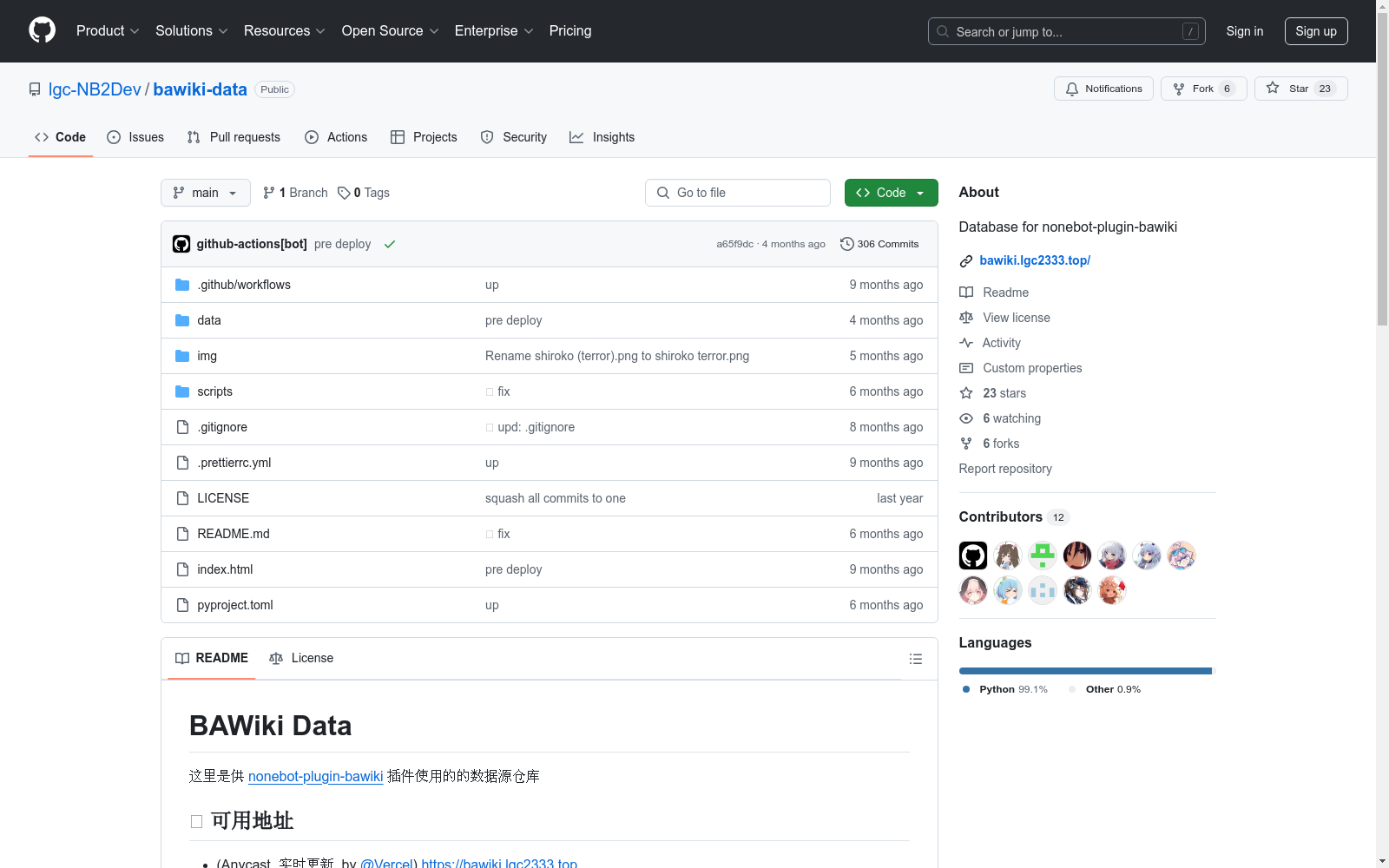This screenshot has height=868, width=1389.
Task: Click the Search or jump to field
Action: point(1067,31)
